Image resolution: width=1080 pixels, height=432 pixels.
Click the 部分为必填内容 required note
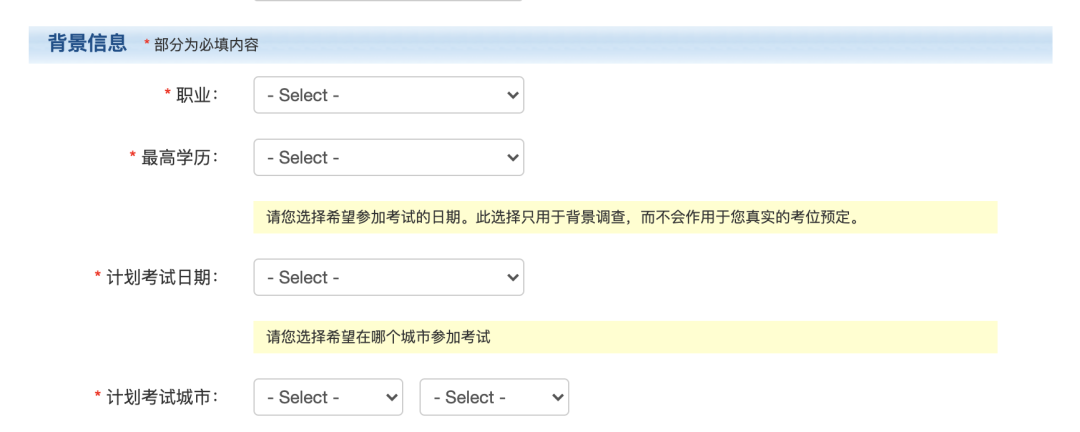pos(206,45)
